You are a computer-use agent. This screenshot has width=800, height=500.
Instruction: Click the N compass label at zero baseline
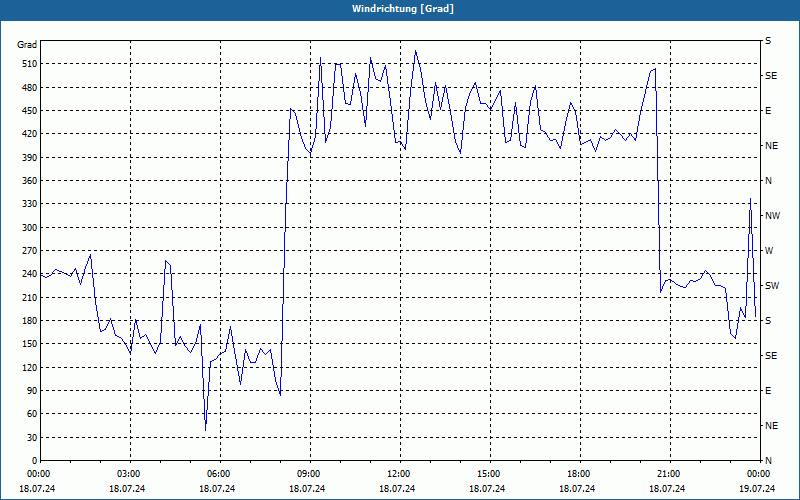(x=768, y=461)
